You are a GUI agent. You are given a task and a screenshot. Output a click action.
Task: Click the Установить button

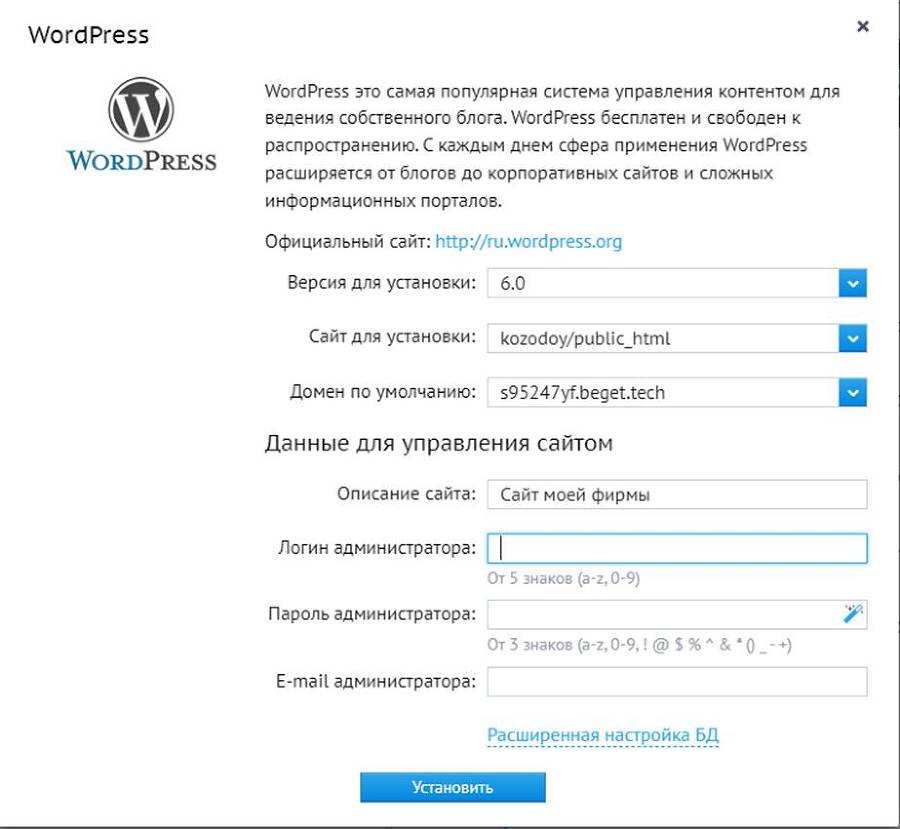(x=451, y=787)
